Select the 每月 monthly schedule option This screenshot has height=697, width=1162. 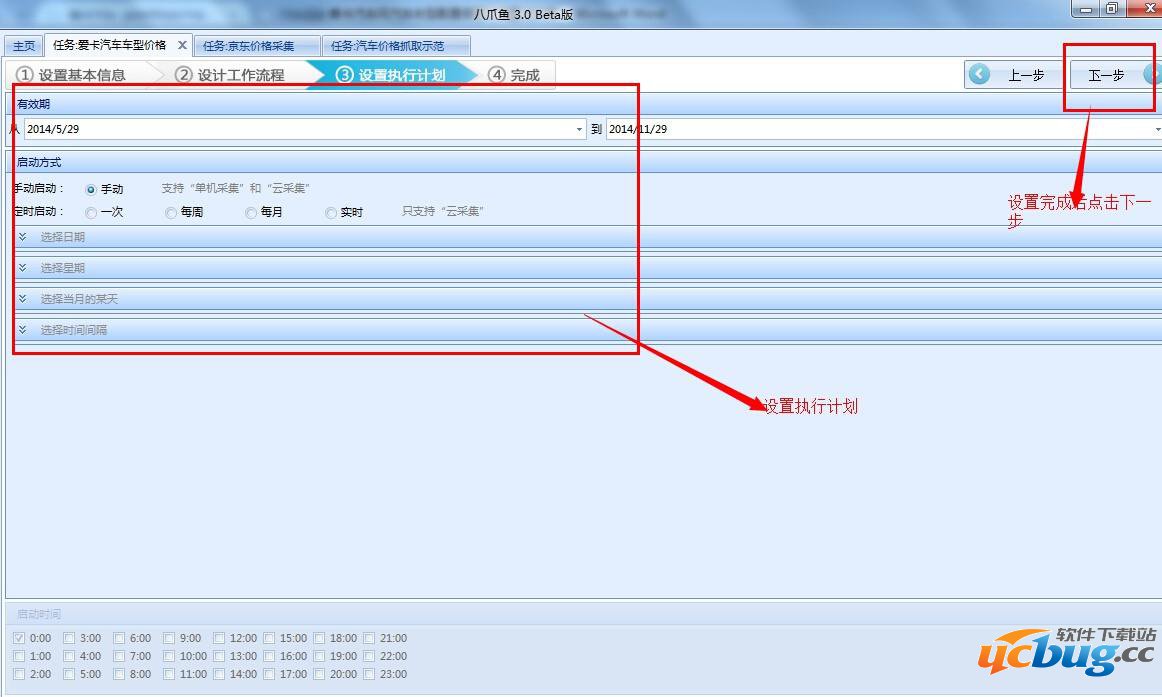(x=251, y=213)
